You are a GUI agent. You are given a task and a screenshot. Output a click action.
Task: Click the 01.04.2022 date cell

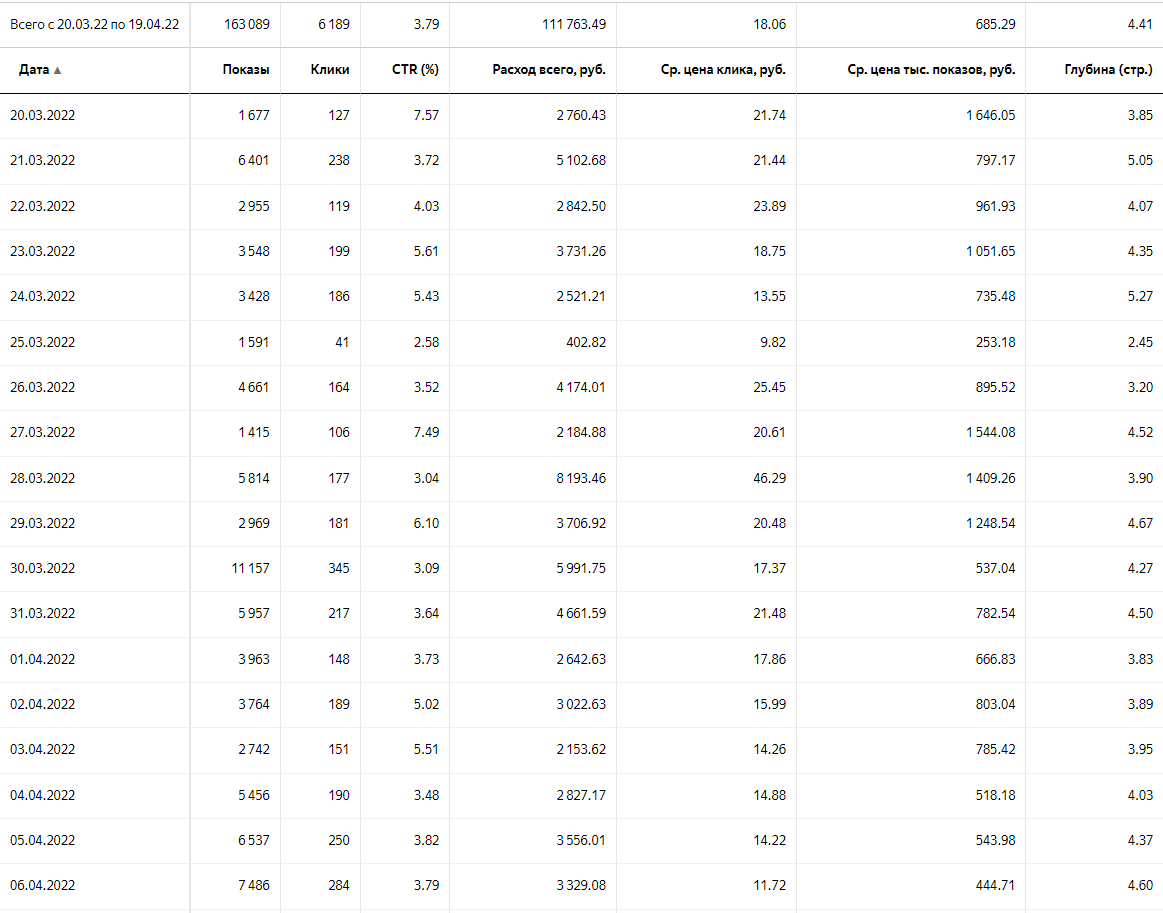tap(43, 659)
